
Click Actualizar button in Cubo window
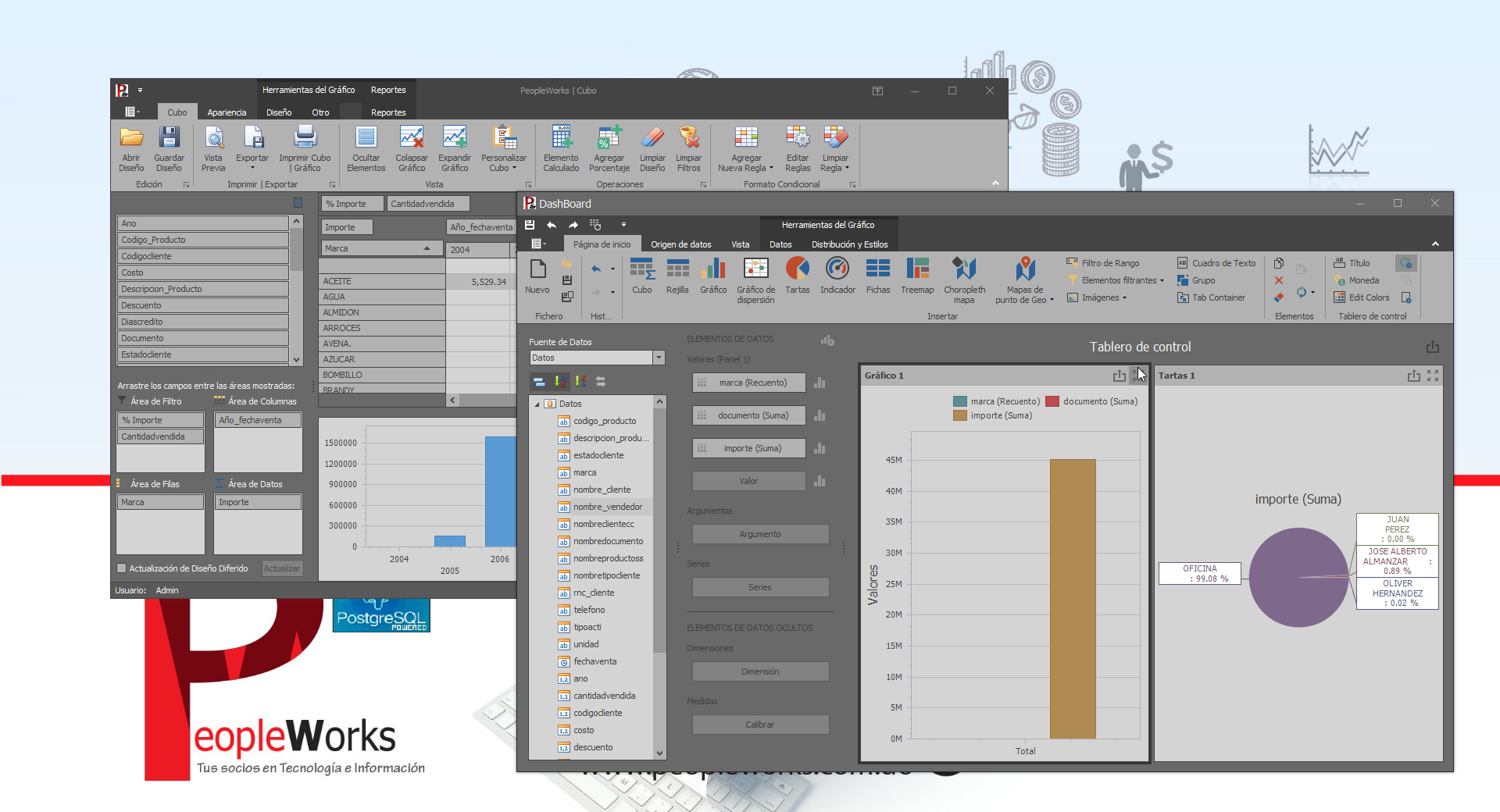click(281, 568)
